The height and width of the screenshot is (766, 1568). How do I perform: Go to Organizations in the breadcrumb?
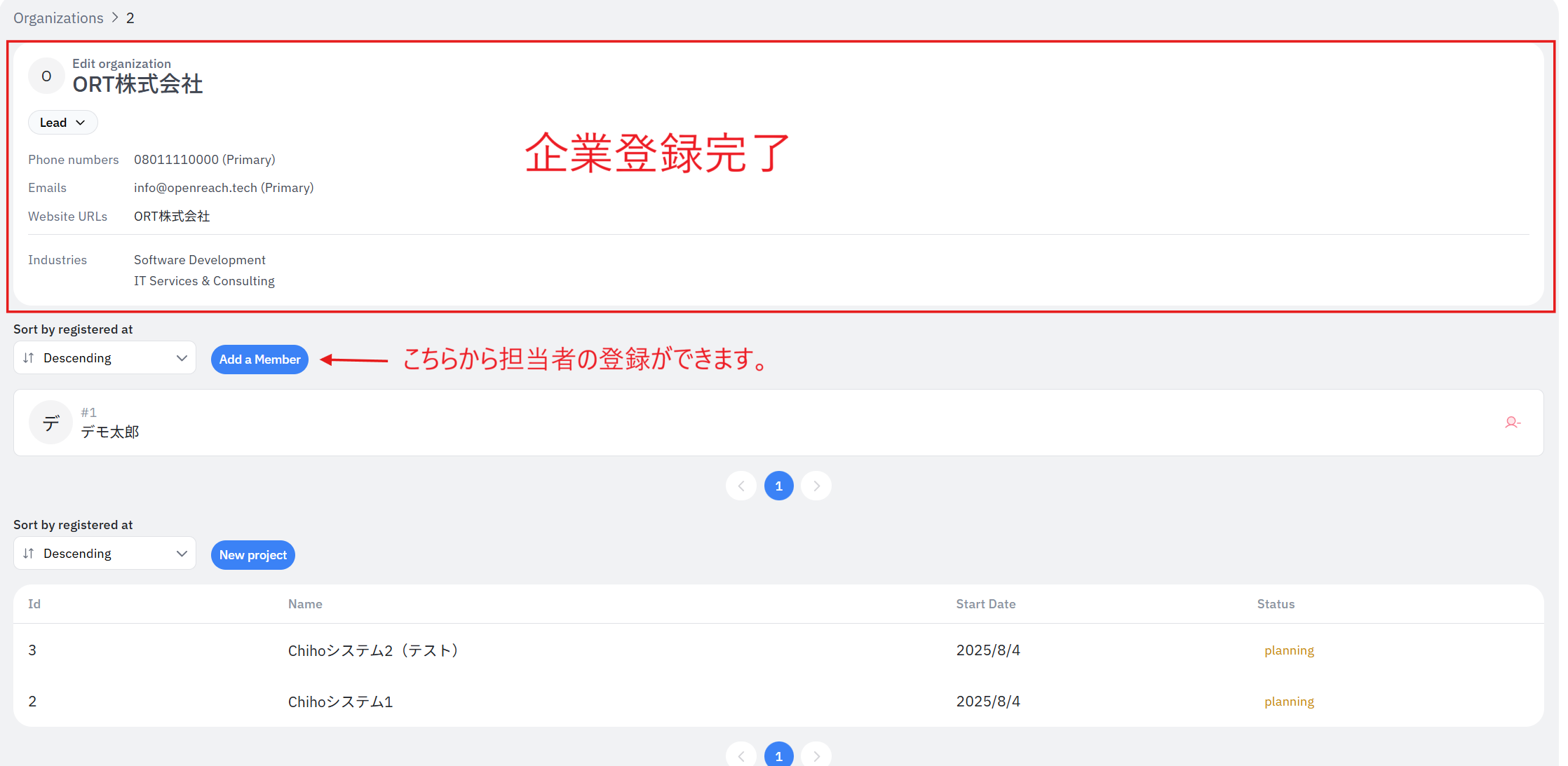pos(58,18)
